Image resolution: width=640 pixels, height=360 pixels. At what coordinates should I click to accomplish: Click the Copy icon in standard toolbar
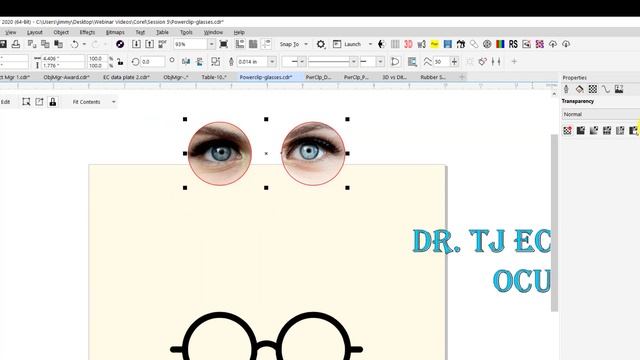click(45, 44)
